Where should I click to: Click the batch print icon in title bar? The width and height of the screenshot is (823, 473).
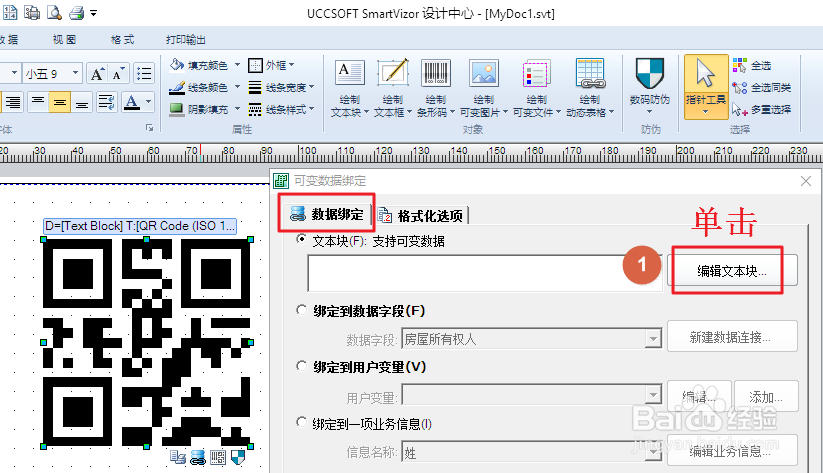click(32, 12)
